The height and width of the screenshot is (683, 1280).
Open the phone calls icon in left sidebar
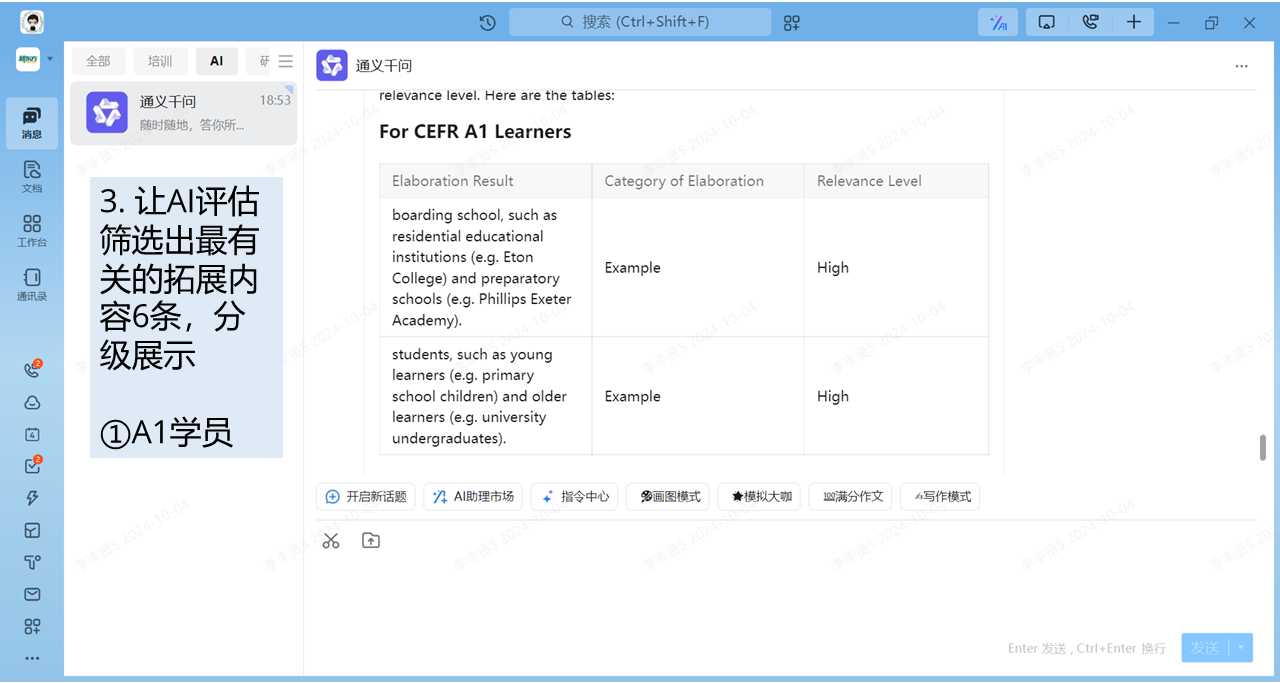tap(32, 370)
